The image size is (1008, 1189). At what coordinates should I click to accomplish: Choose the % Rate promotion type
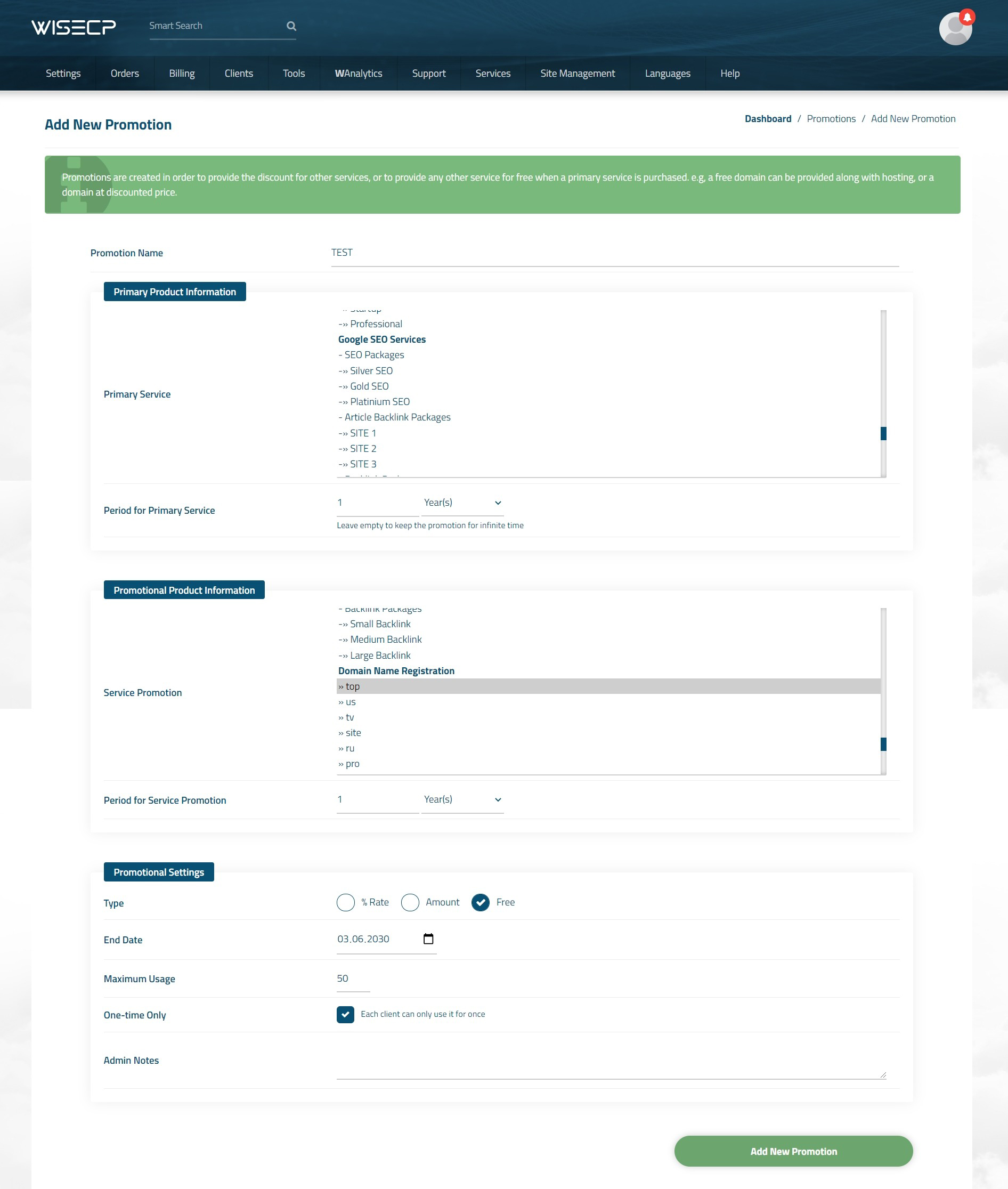(x=346, y=902)
